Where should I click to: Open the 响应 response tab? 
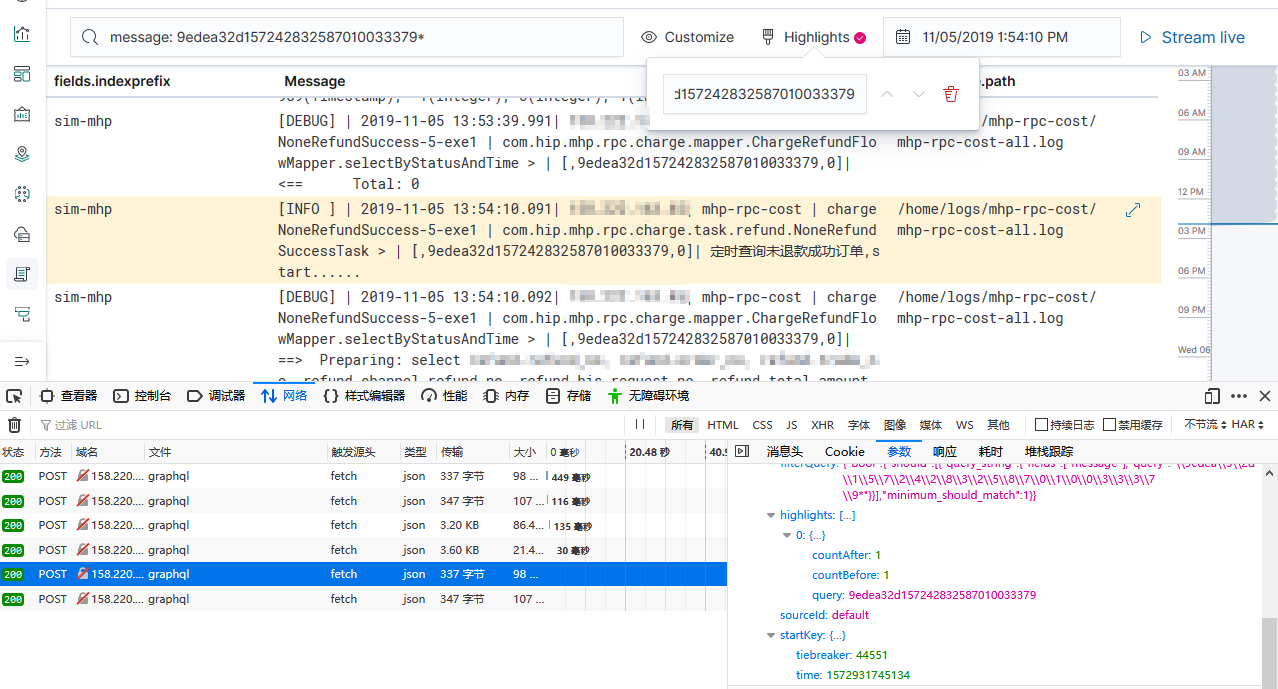tap(945, 452)
